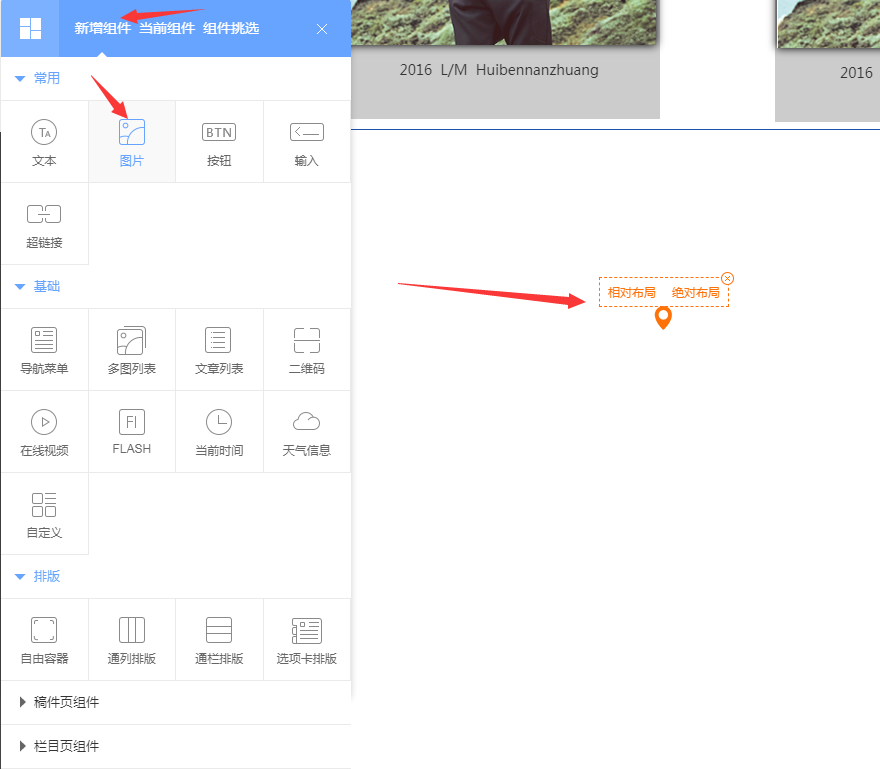The height and width of the screenshot is (769, 880).
Task: Expand the 稿件页组件 section
Action: 66,702
